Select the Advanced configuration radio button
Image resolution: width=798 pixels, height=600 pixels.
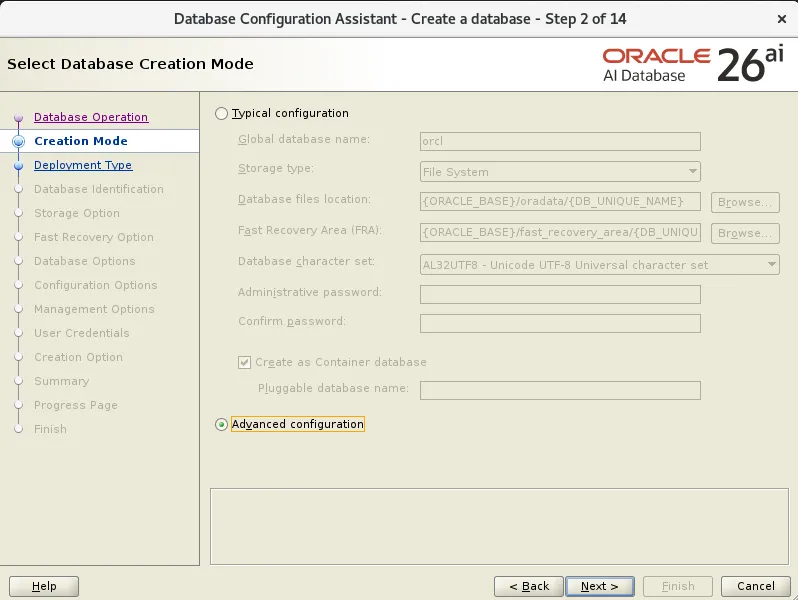(x=221, y=424)
